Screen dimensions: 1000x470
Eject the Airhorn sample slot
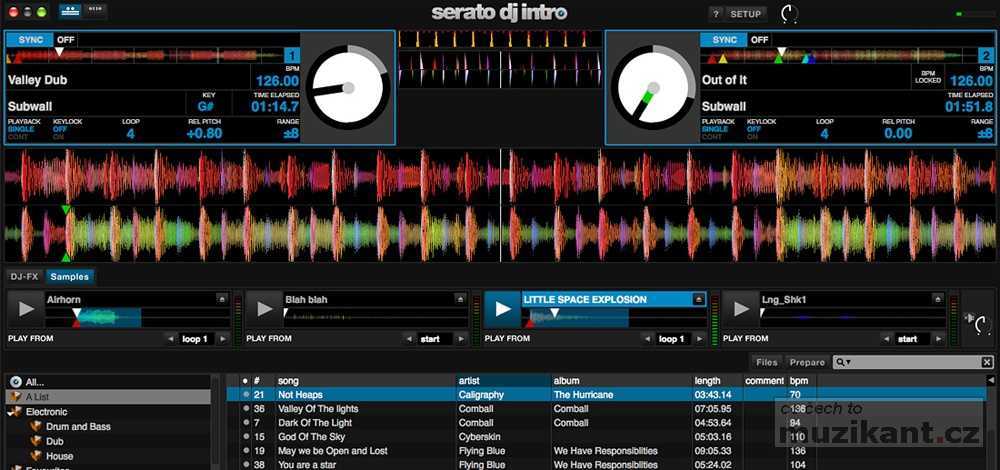[x=222, y=298]
